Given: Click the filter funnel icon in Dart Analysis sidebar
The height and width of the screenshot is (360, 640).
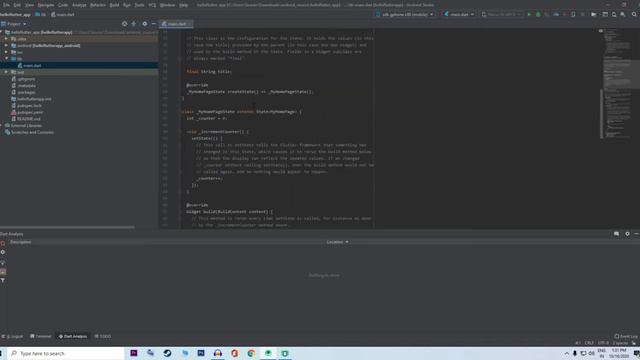Looking at the screenshot, I should pos(3,281).
